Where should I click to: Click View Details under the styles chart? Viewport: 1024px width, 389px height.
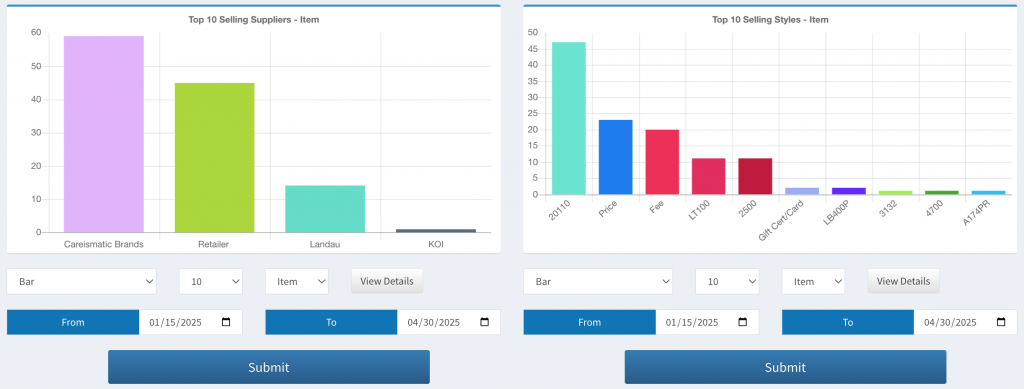pos(904,281)
